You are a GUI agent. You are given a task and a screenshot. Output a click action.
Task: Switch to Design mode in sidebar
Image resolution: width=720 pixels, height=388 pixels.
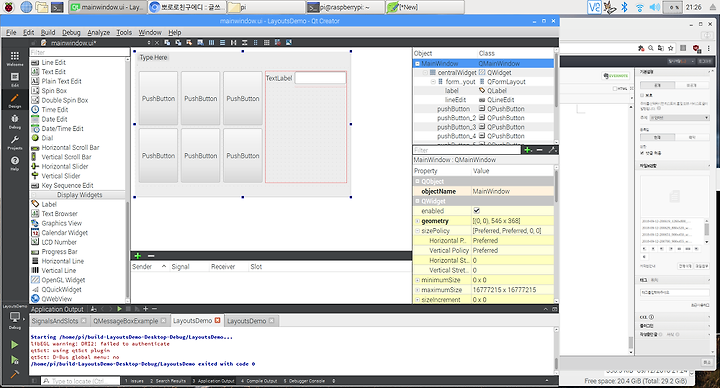(x=15, y=100)
